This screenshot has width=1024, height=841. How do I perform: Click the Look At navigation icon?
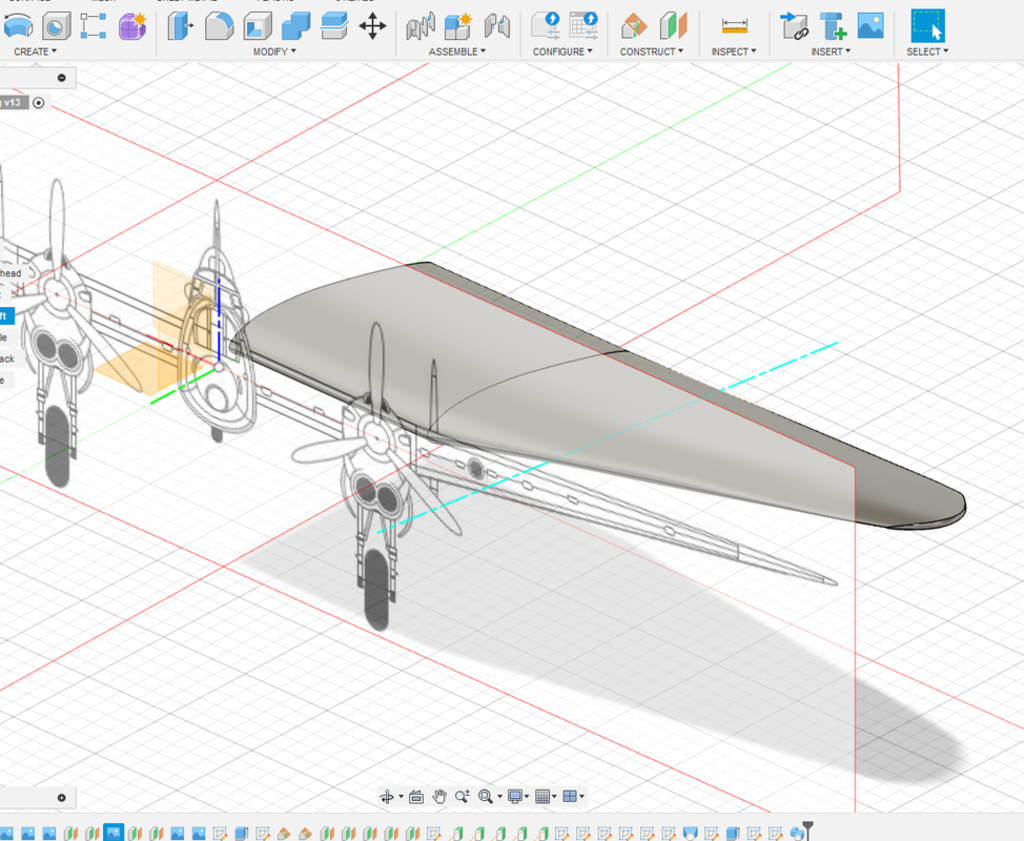[416, 796]
